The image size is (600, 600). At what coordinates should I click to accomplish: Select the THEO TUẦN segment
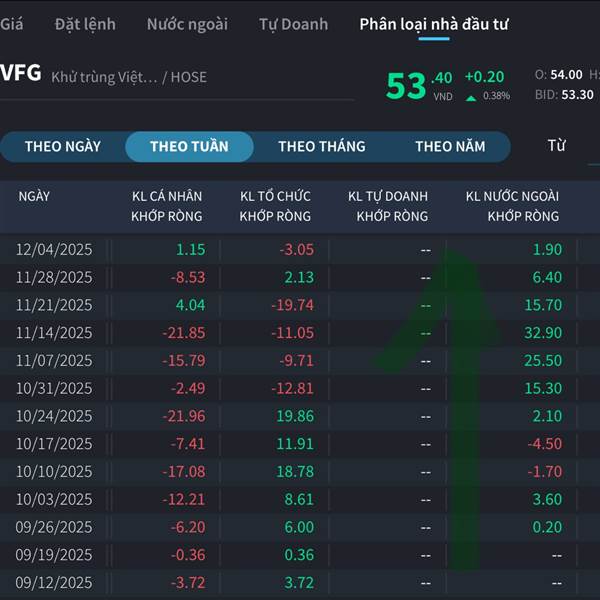point(189,146)
